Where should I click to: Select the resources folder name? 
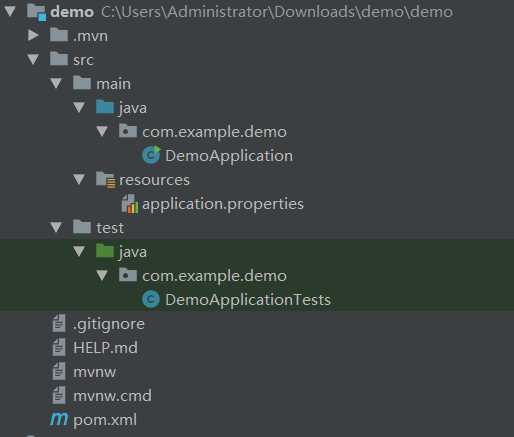tap(154, 180)
